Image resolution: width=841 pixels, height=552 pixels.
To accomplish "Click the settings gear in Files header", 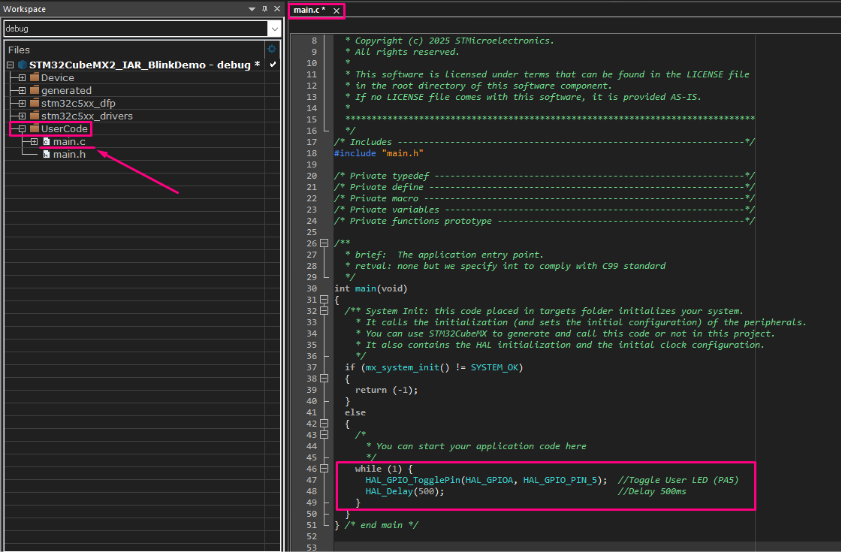I will coord(271,48).
